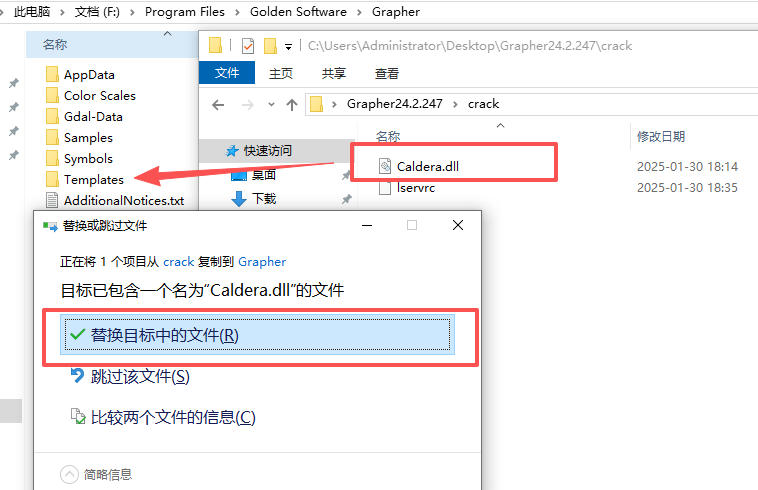Click 文档 (F:) in background breadcrumb
This screenshot has height=490, width=758.
pos(97,12)
